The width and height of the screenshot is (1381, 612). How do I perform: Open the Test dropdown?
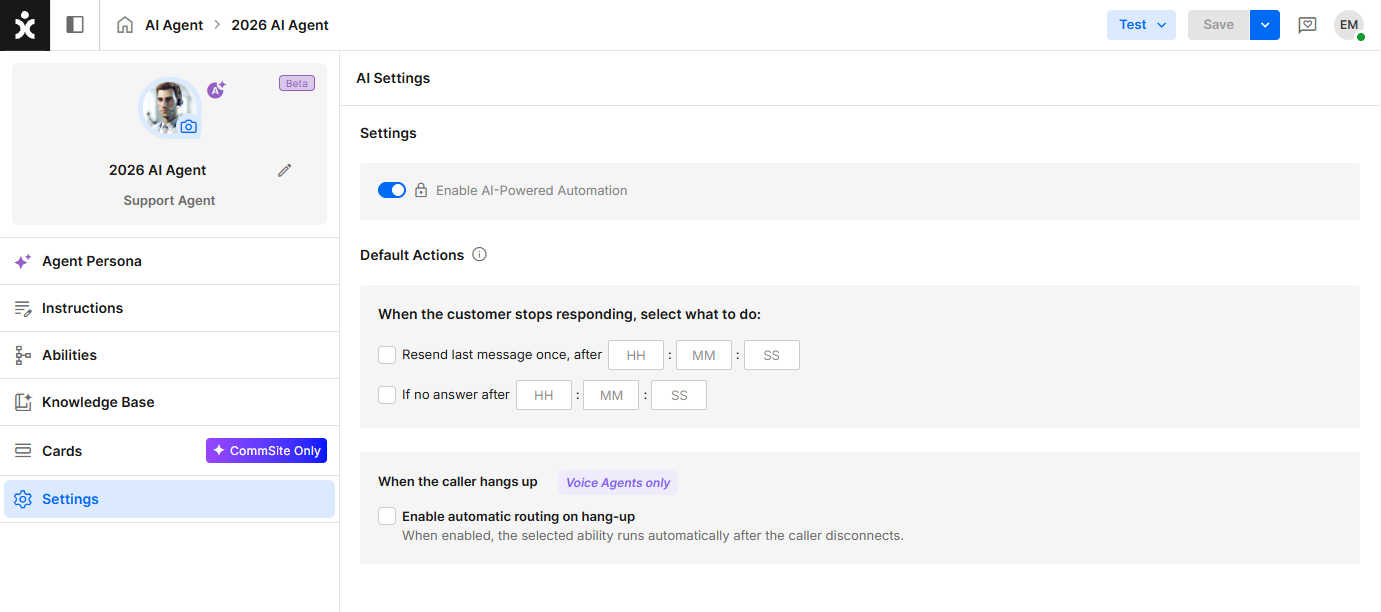[x=1142, y=25]
